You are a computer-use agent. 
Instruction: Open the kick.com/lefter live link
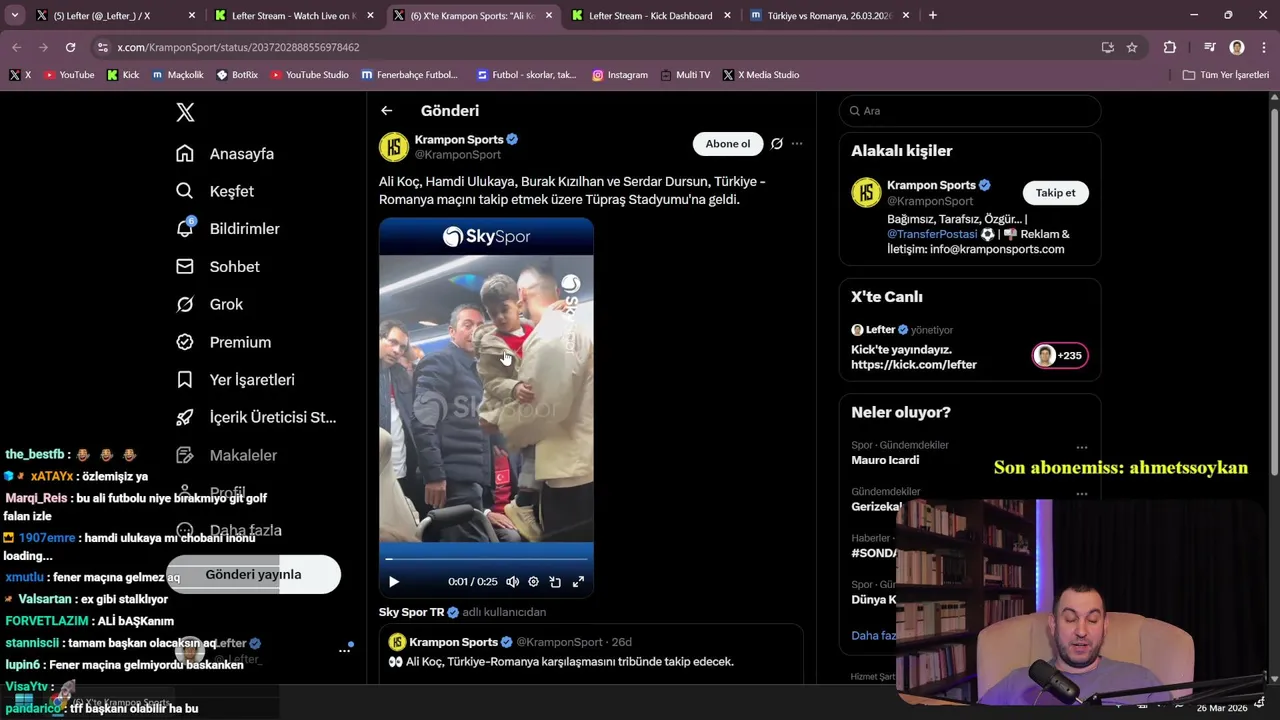coord(914,365)
